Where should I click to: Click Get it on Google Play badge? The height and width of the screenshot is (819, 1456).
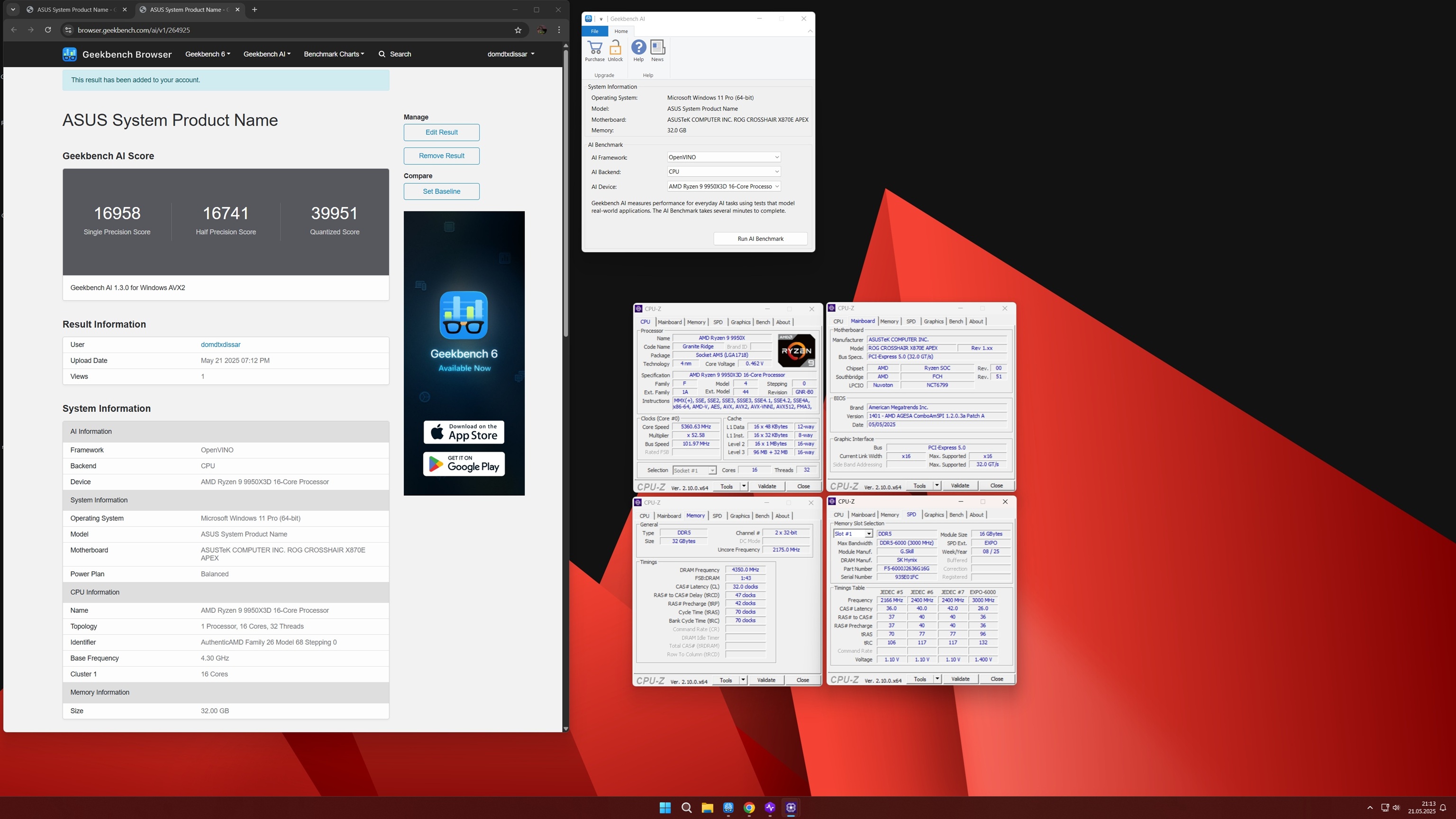click(x=464, y=464)
